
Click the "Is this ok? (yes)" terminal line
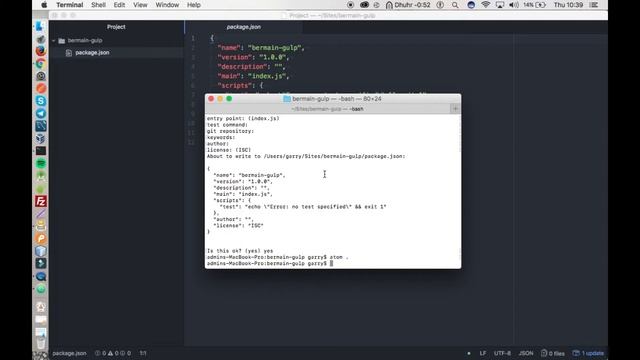pyautogui.click(x=240, y=251)
